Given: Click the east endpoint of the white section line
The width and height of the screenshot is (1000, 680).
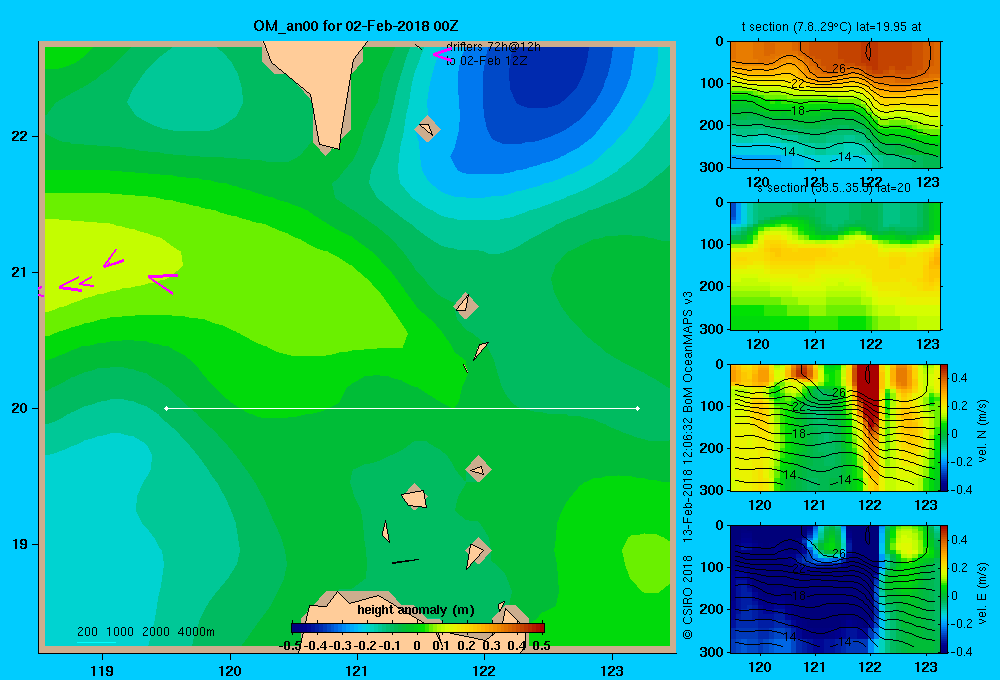Looking at the screenshot, I should (638, 408).
